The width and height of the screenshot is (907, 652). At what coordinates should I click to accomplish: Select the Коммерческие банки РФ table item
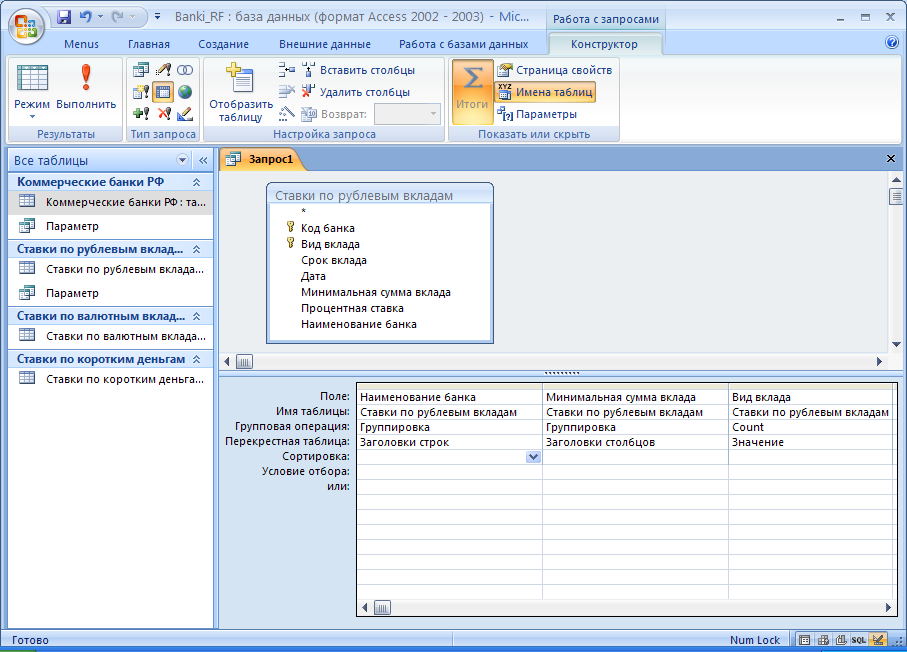[112, 202]
